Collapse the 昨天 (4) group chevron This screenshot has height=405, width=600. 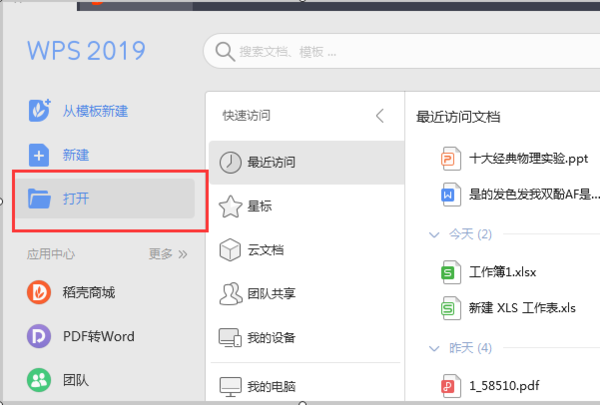coord(434,348)
